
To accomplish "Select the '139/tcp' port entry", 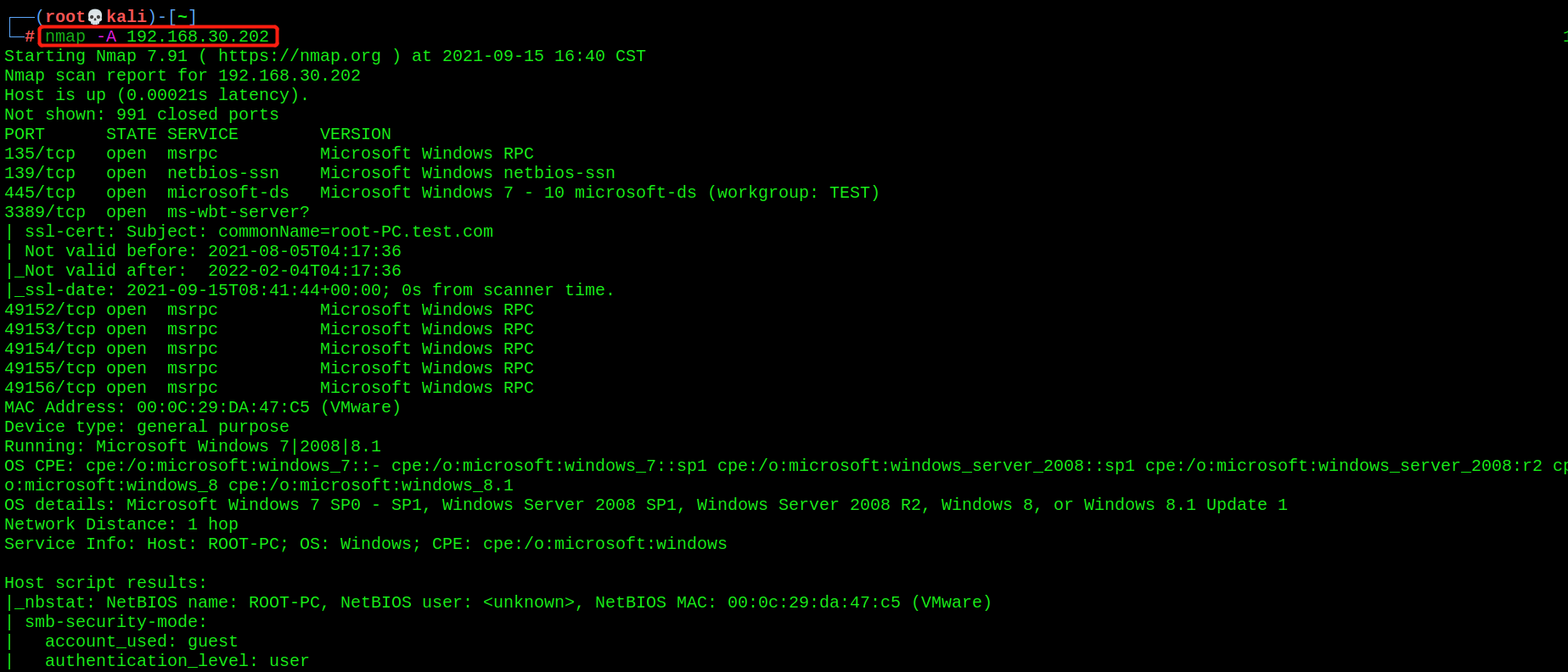I will pyautogui.click(x=40, y=173).
